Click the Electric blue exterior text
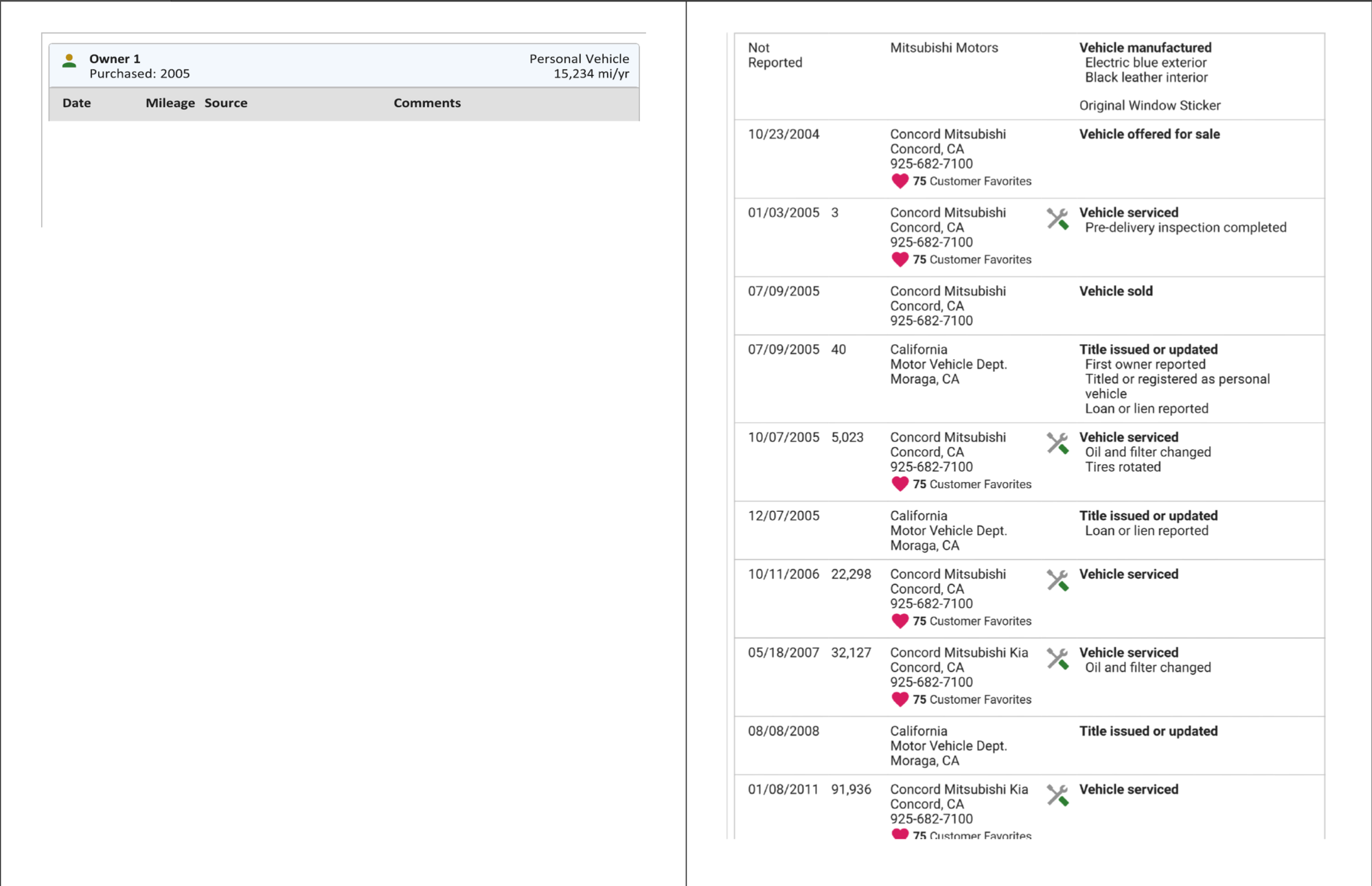The image size is (1372, 886). pyautogui.click(x=1145, y=63)
